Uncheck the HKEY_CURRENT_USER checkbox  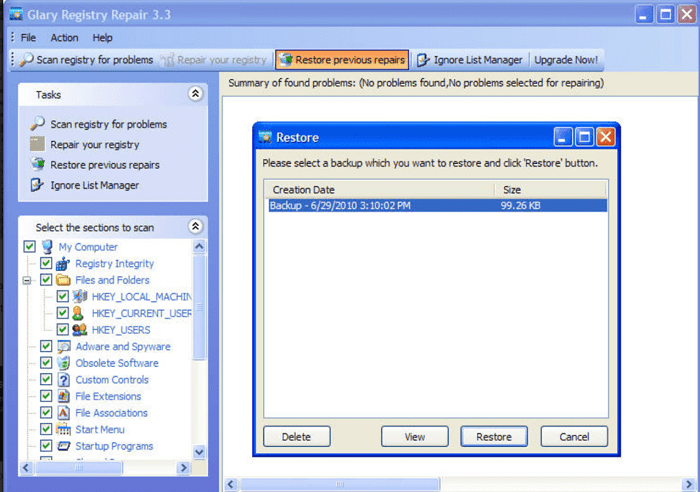tap(62, 313)
